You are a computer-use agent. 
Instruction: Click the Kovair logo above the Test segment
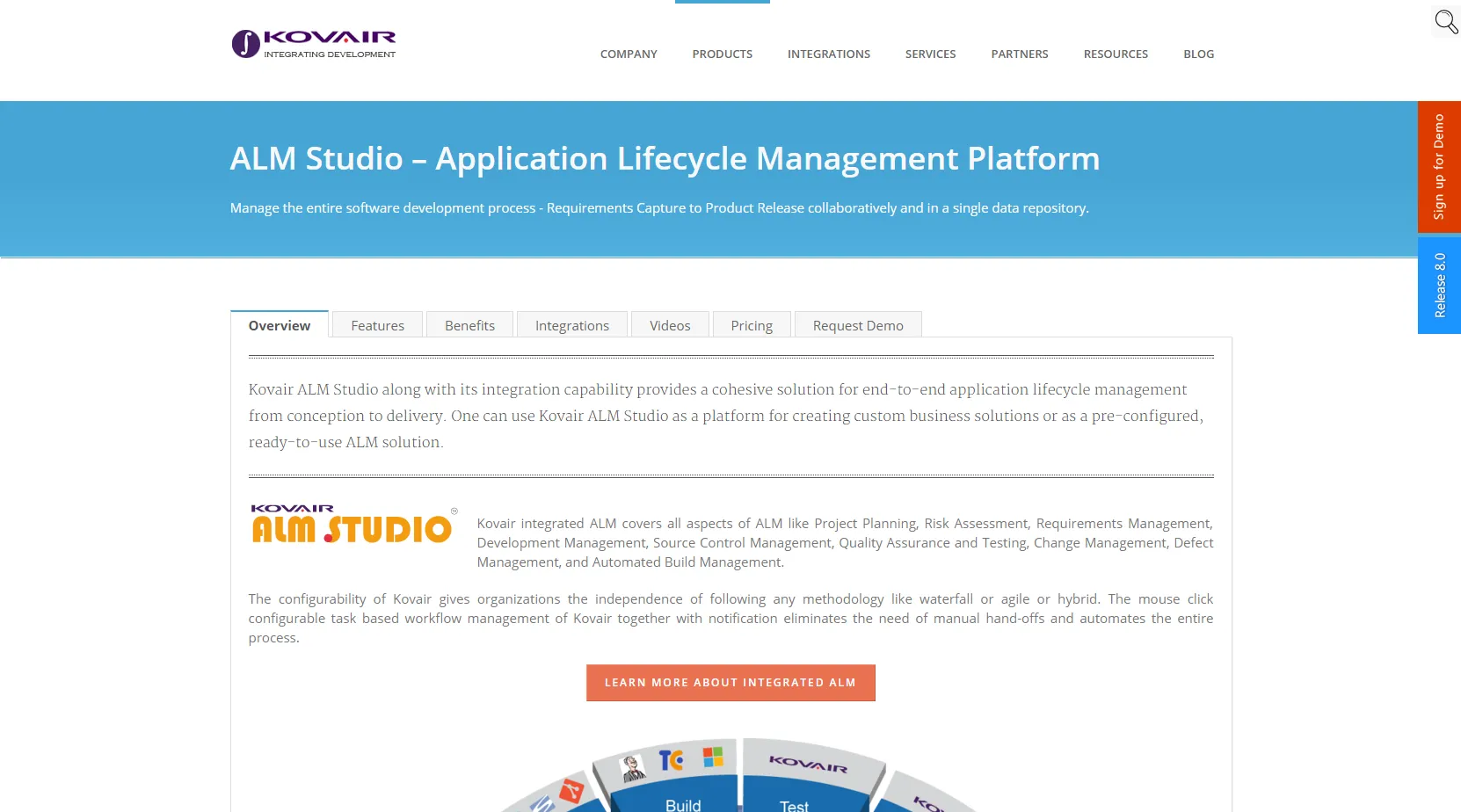808,764
